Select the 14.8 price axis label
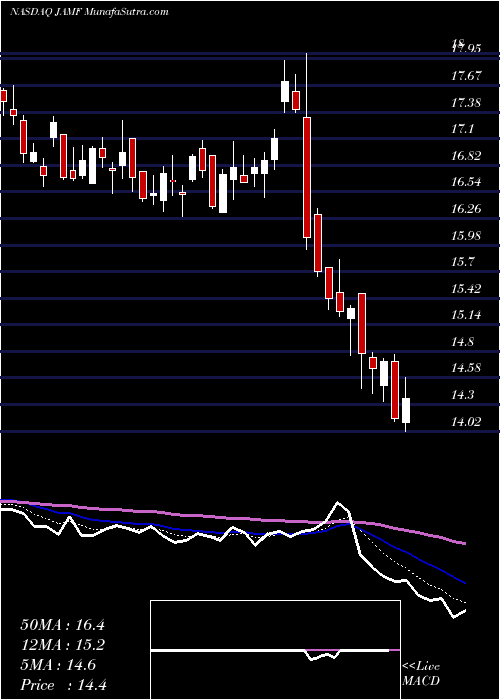This screenshot has height=700, width=500. (x=463, y=342)
